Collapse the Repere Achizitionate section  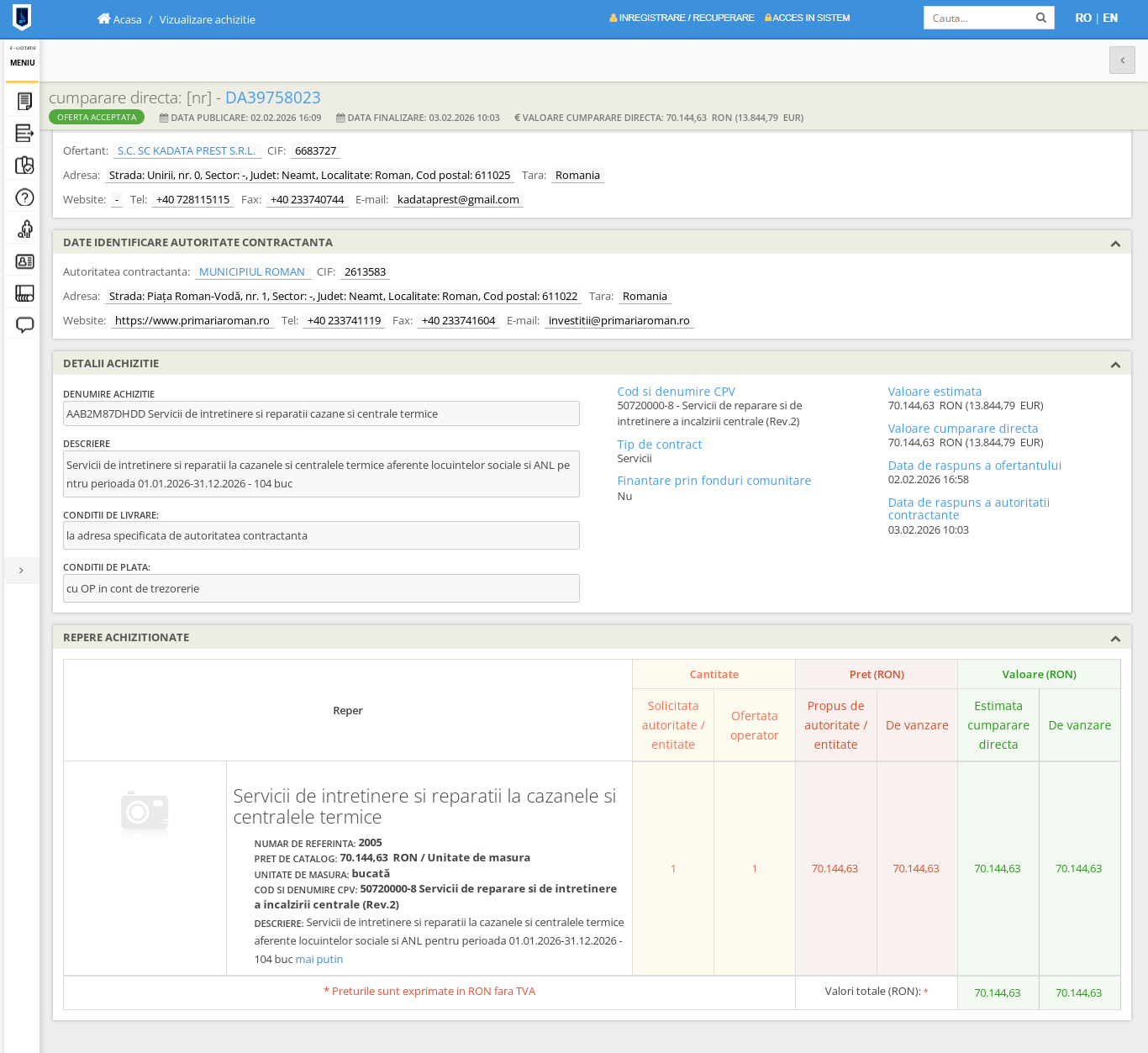click(1115, 639)
